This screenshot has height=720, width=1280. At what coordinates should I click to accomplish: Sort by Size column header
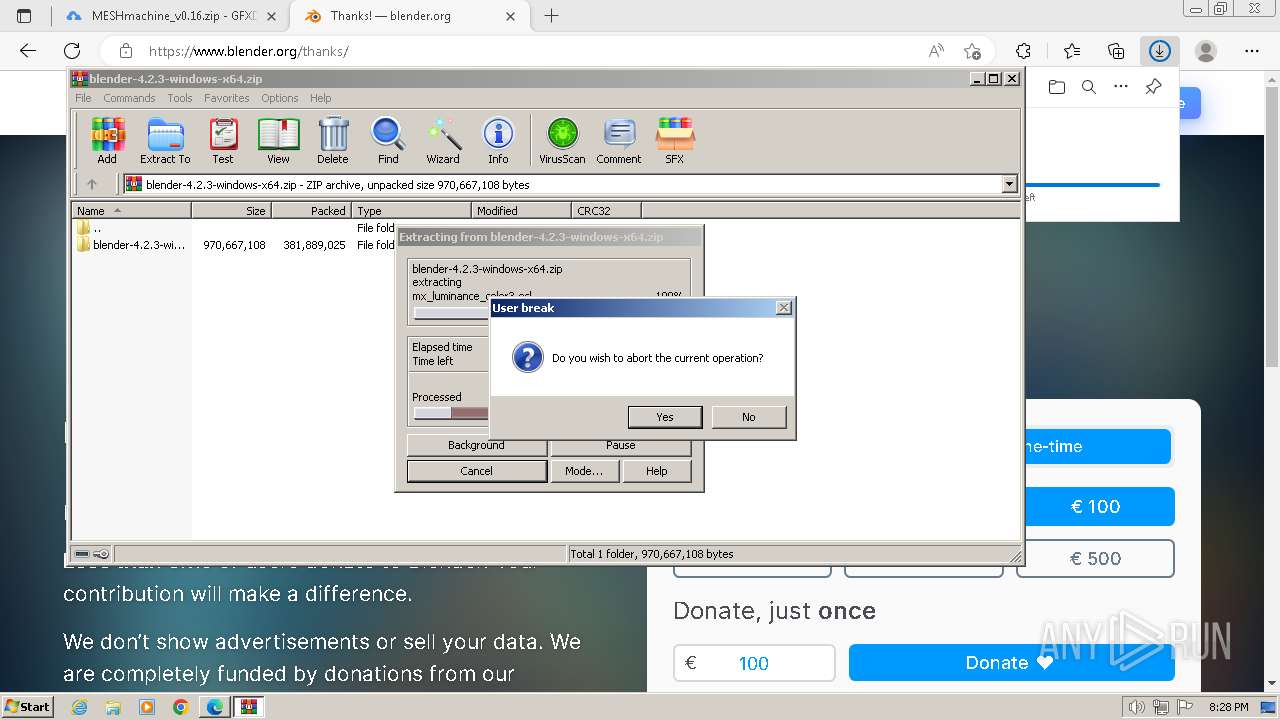(x=231, y=210)
